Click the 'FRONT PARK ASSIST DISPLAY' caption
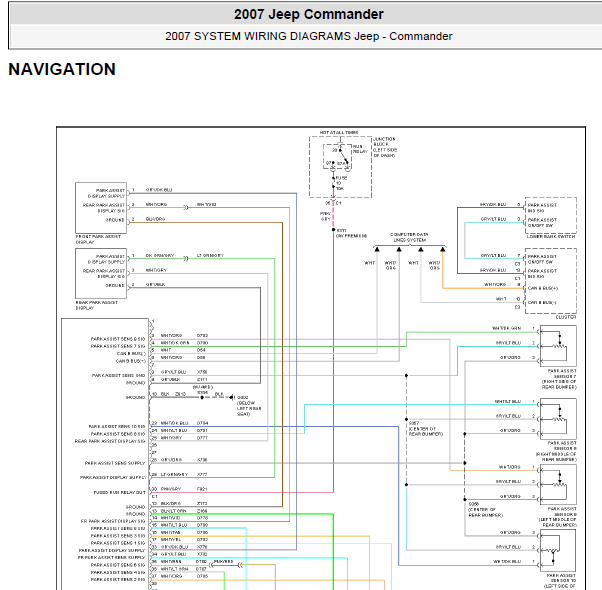Image resolution: width=602 pixels, height=590 pixels. tap(98, 239)
